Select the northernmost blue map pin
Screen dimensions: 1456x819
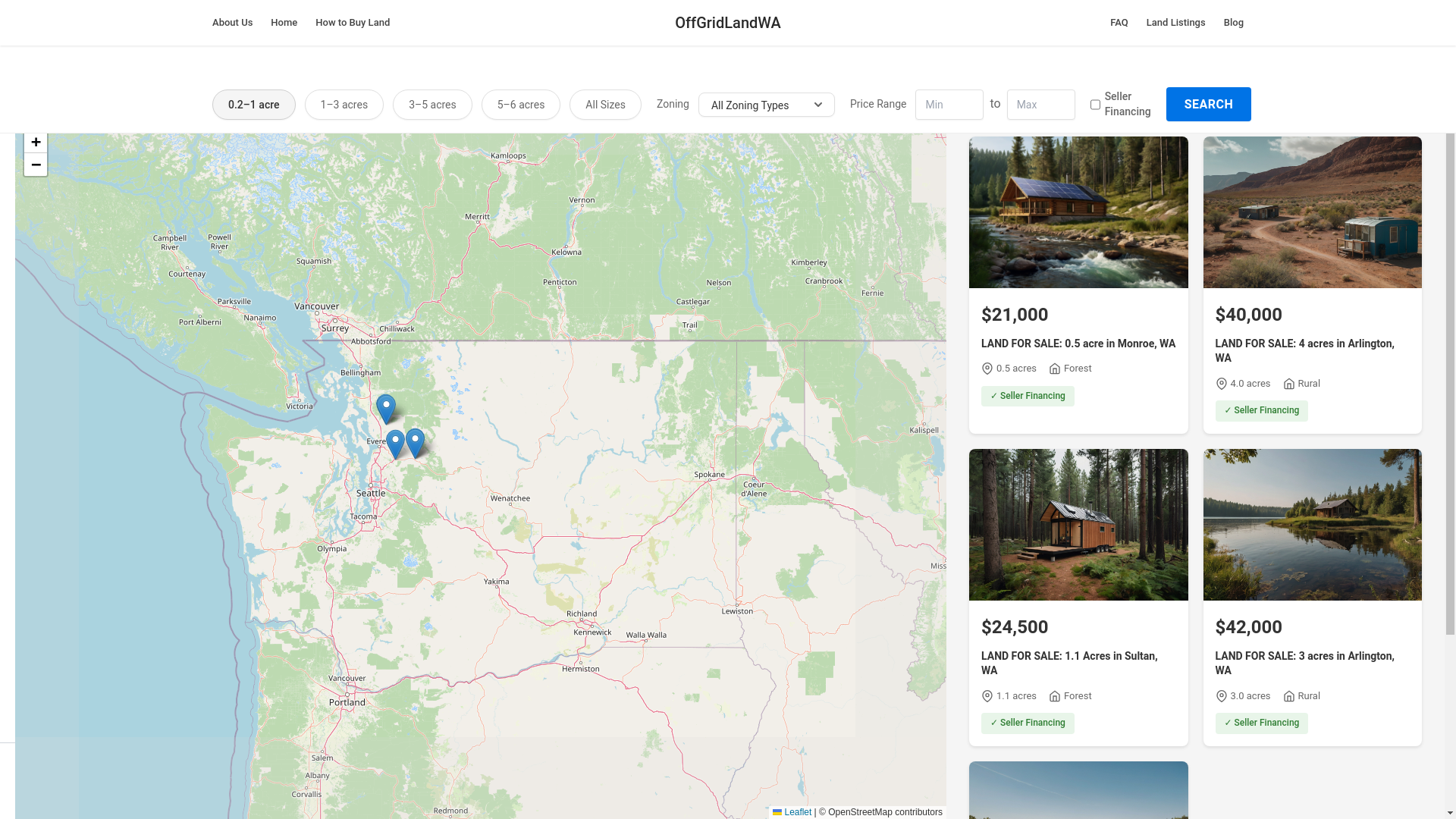click(386, 409)
